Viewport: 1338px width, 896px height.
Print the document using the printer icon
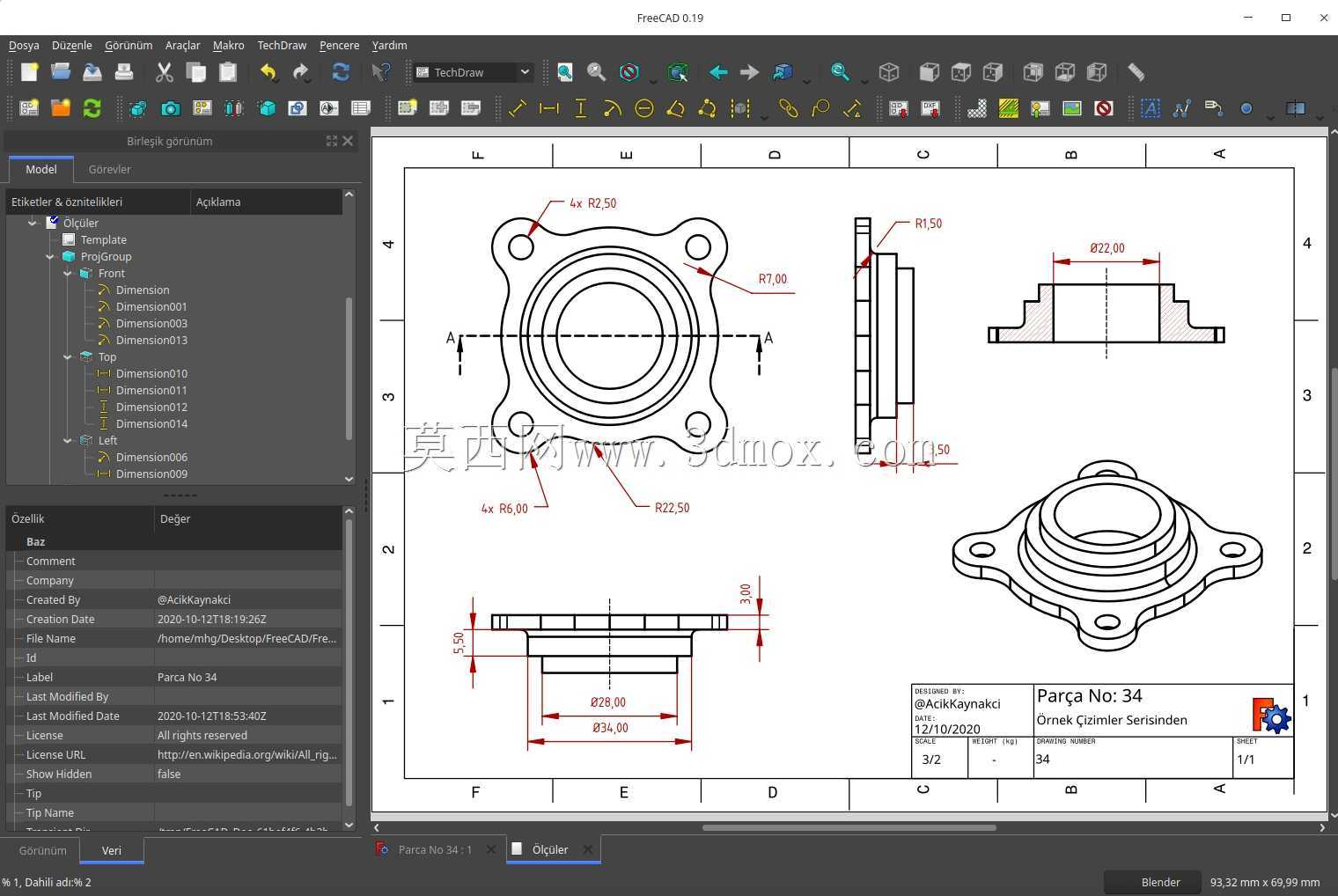pyautogui.click(x=124, y=72)
